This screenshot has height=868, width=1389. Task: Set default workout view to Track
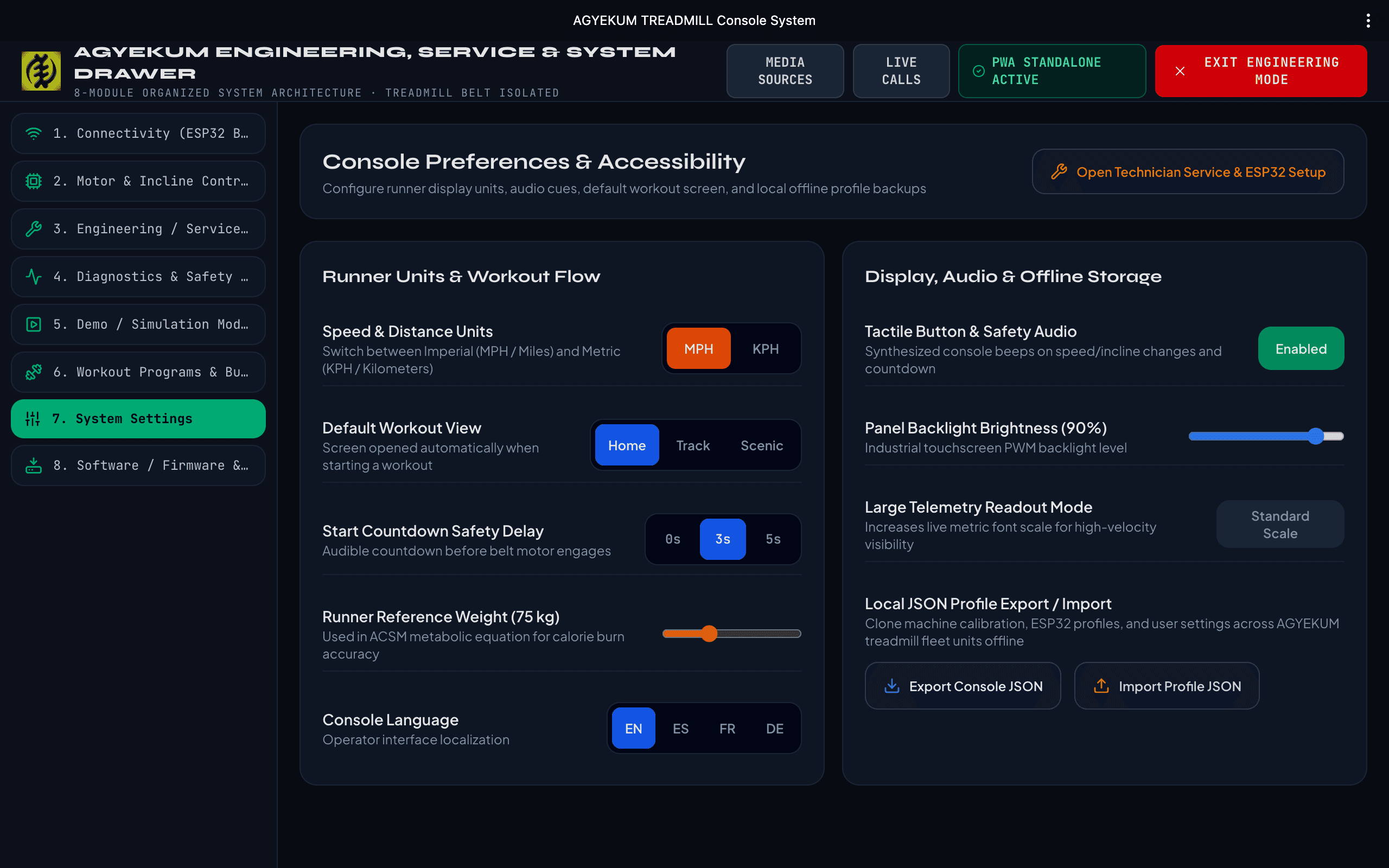click(x=693, y=445)
